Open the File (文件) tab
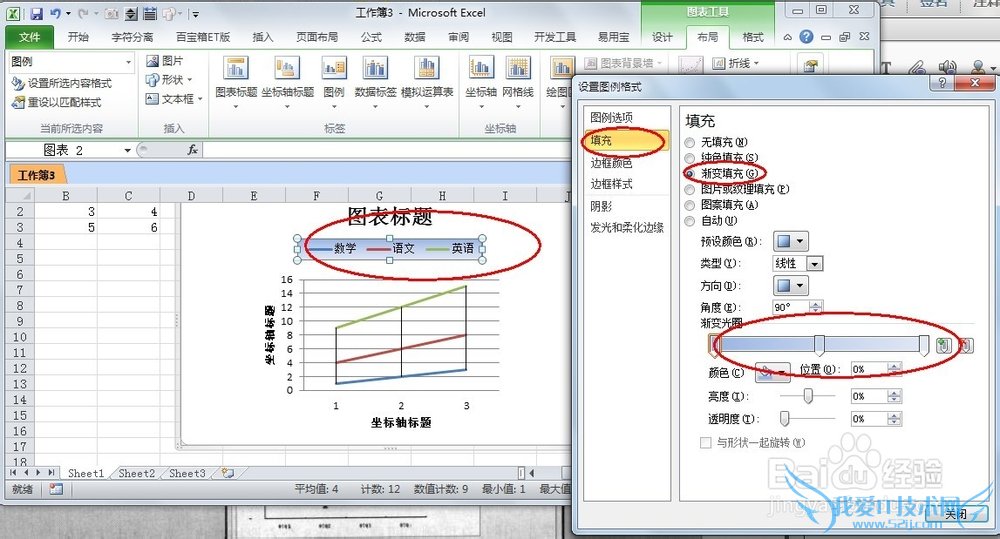Image resolution: width=1000 pixels, height=539 pixels. (x=29, y=37)
